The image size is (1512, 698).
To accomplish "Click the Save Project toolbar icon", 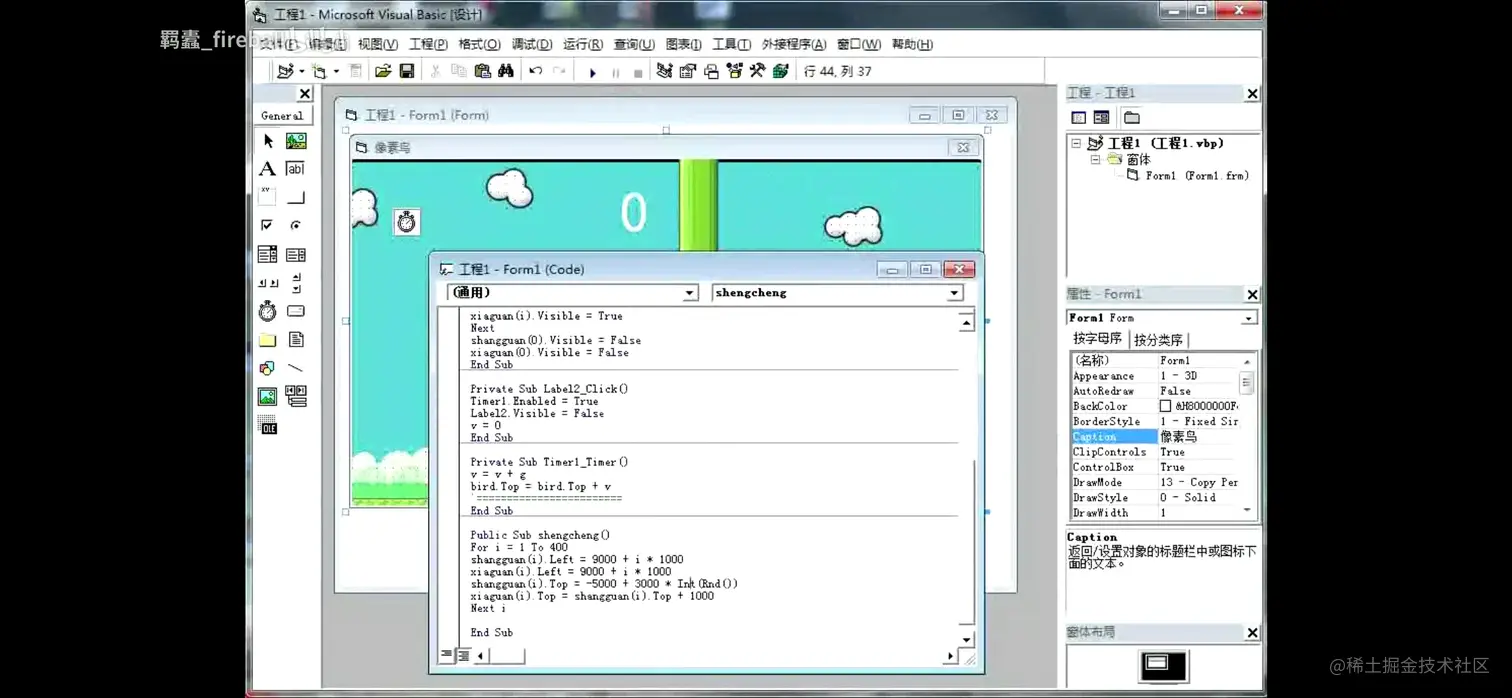I will [406, 71].
